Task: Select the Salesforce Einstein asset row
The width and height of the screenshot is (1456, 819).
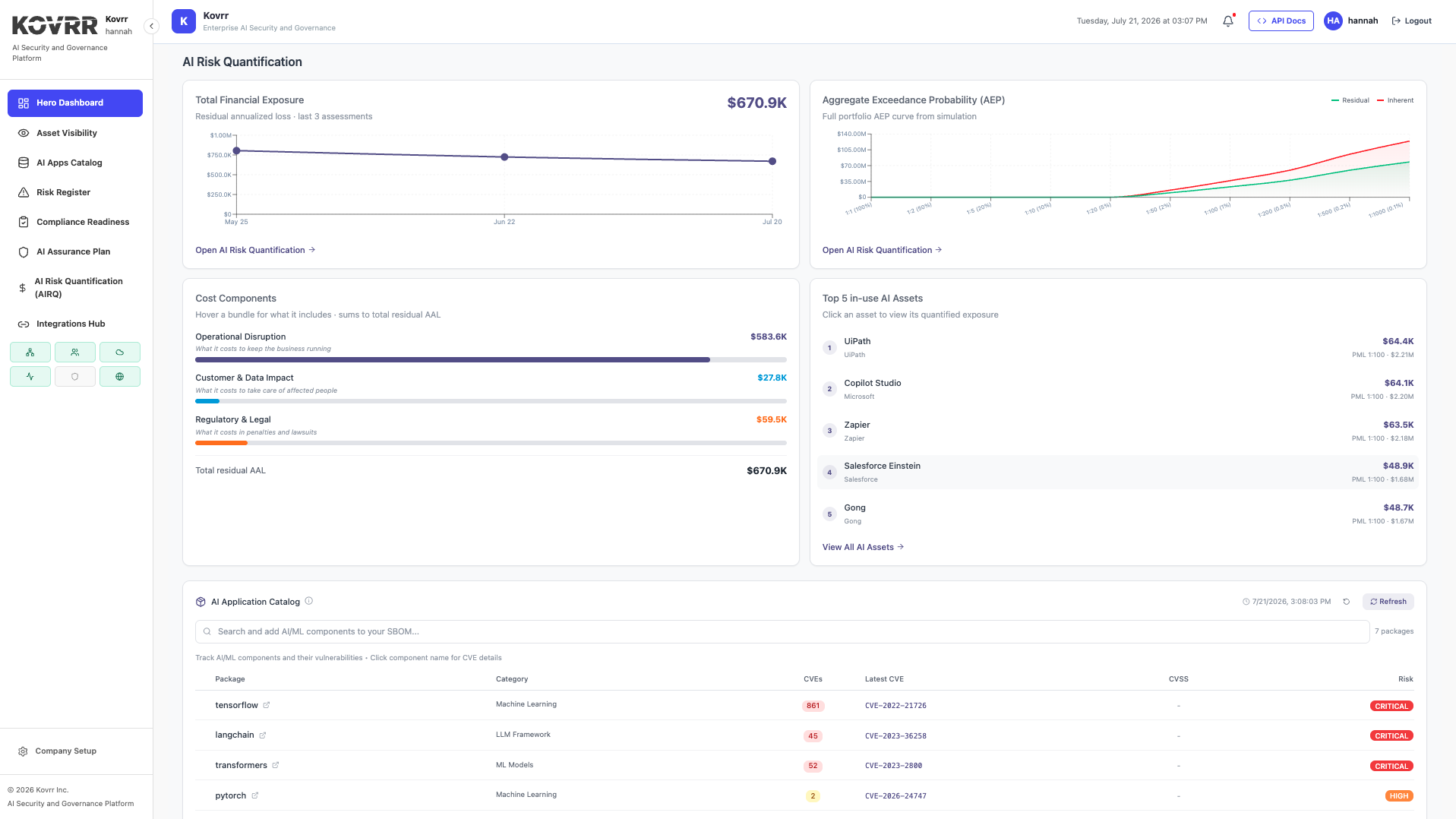Action: point(1118,473)
